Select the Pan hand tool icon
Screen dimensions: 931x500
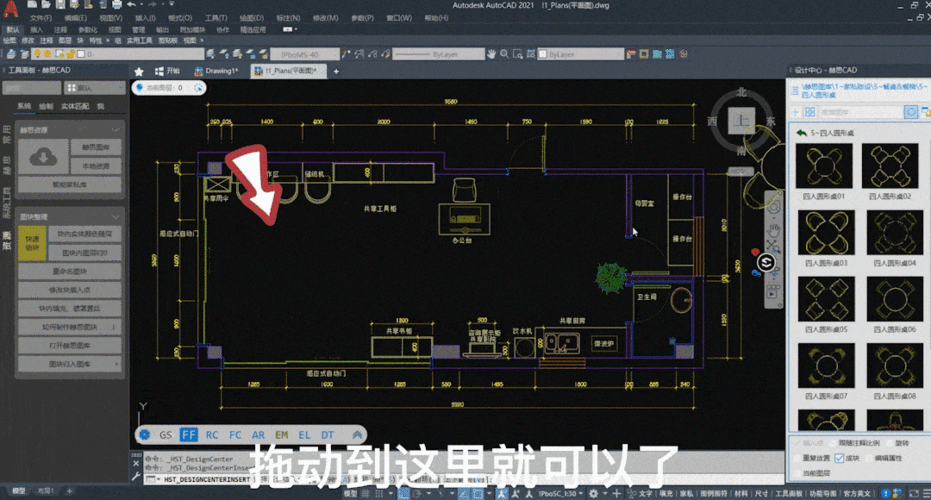[x=491, y=54]
